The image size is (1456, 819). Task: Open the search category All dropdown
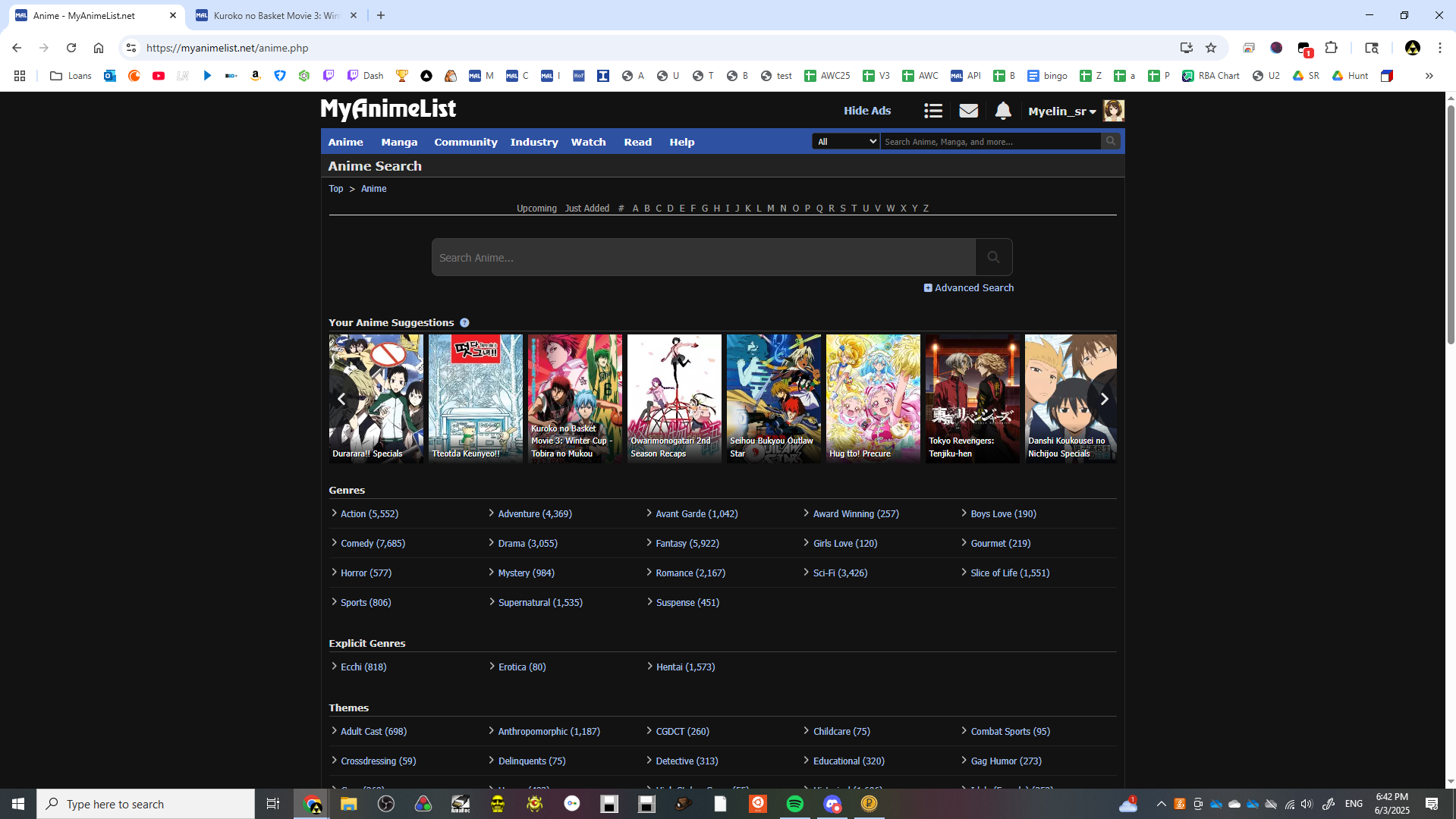[845, 141]
